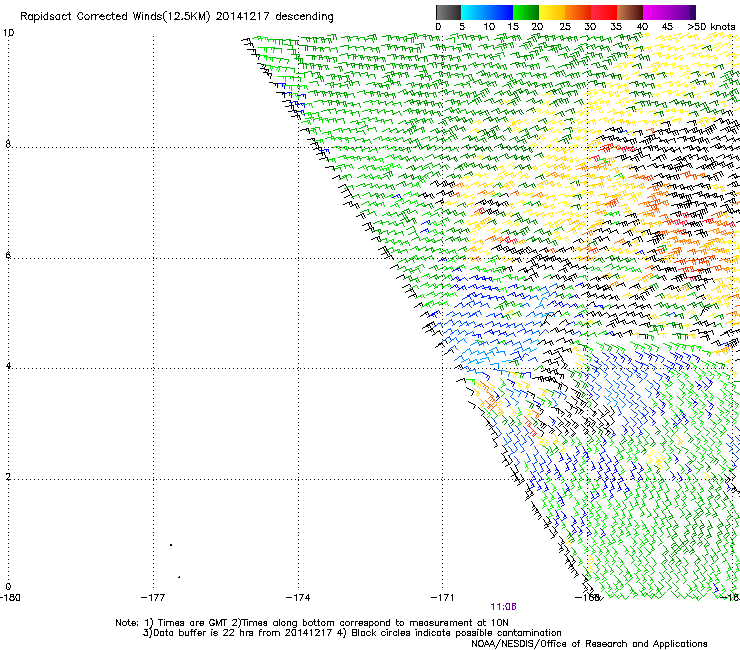Click the 'Data buffer is 22 hrs' note line
The width and height of the screenshot is (740, 650).
[352, 633]
